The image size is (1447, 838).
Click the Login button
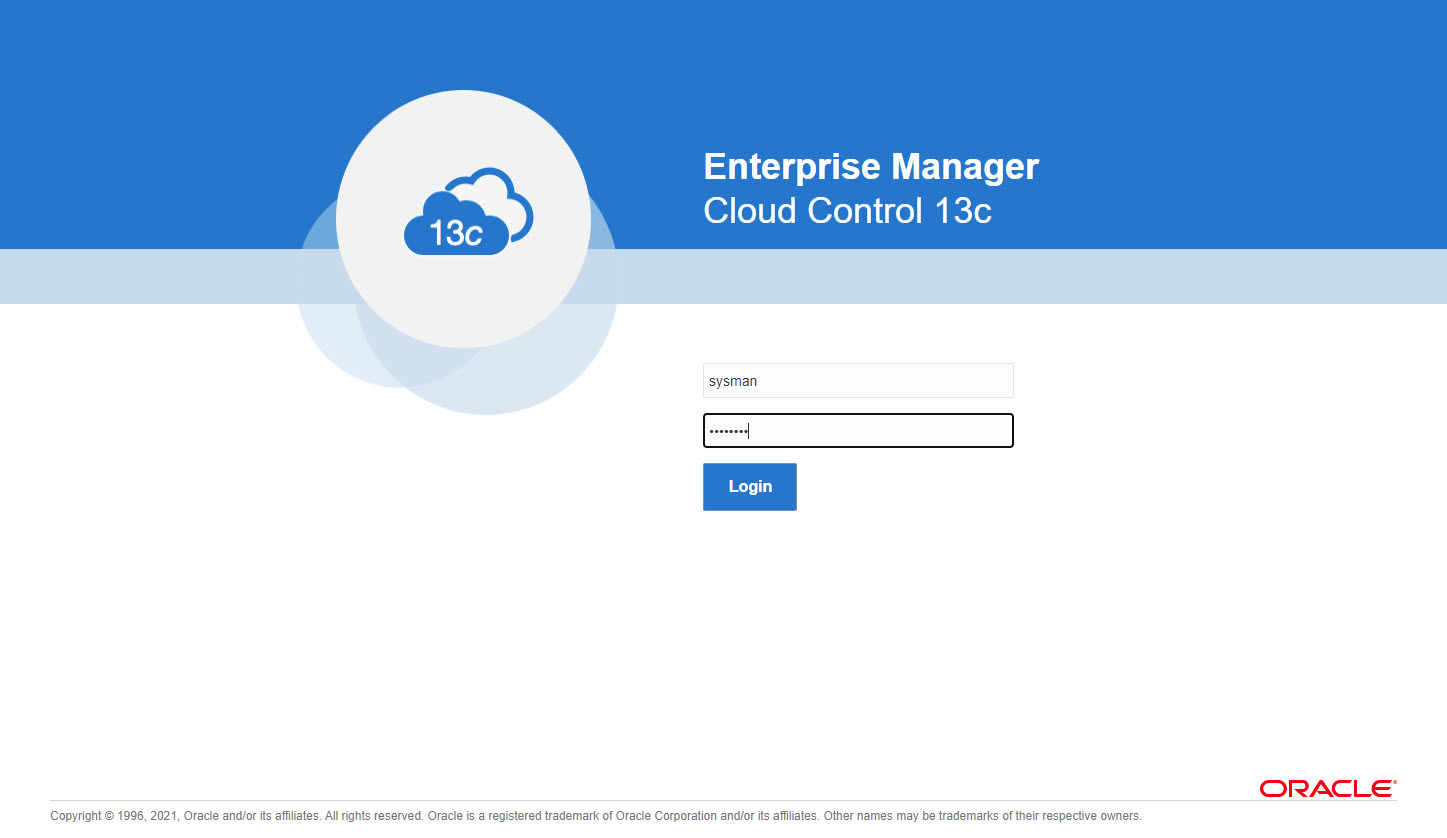[x=750, y=487]
